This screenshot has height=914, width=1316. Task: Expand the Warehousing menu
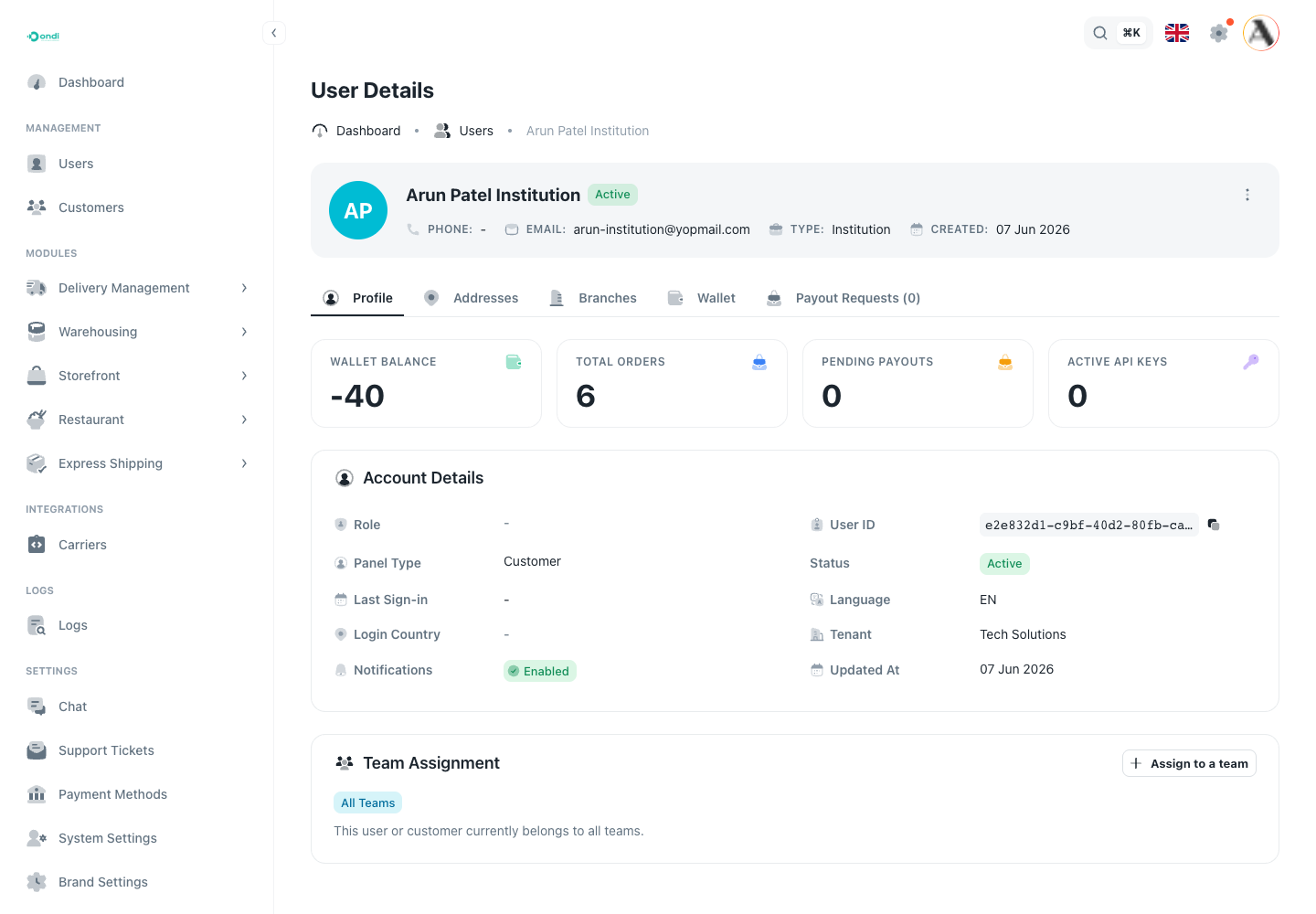coord(137,332)
